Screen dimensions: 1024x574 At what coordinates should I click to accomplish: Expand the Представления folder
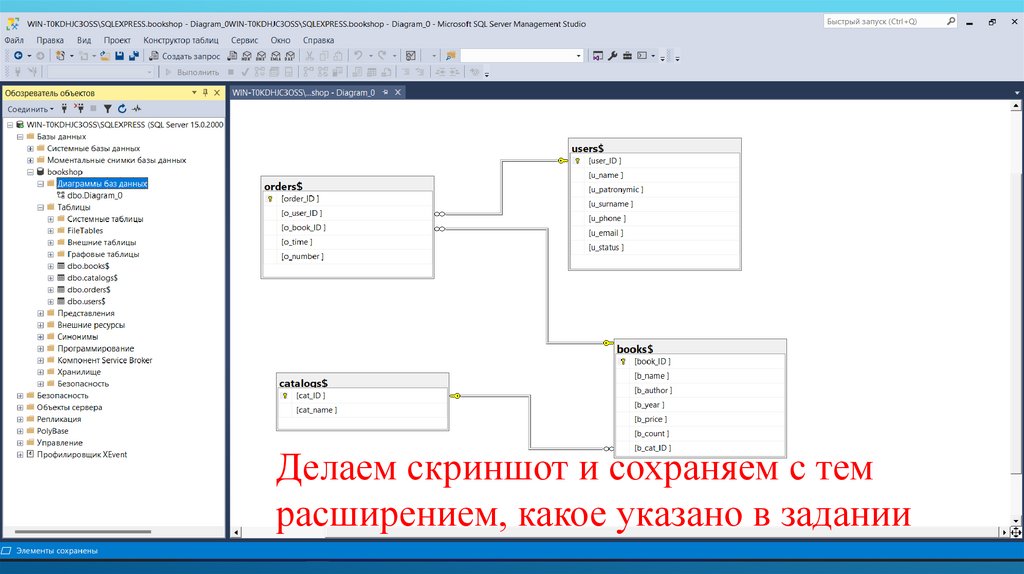click(40, 313)
